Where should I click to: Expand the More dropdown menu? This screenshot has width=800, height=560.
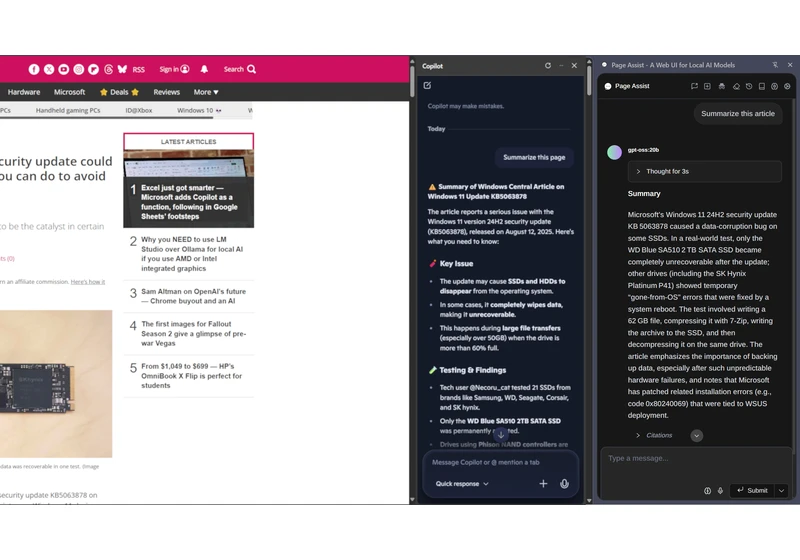[x=206, y=92]
